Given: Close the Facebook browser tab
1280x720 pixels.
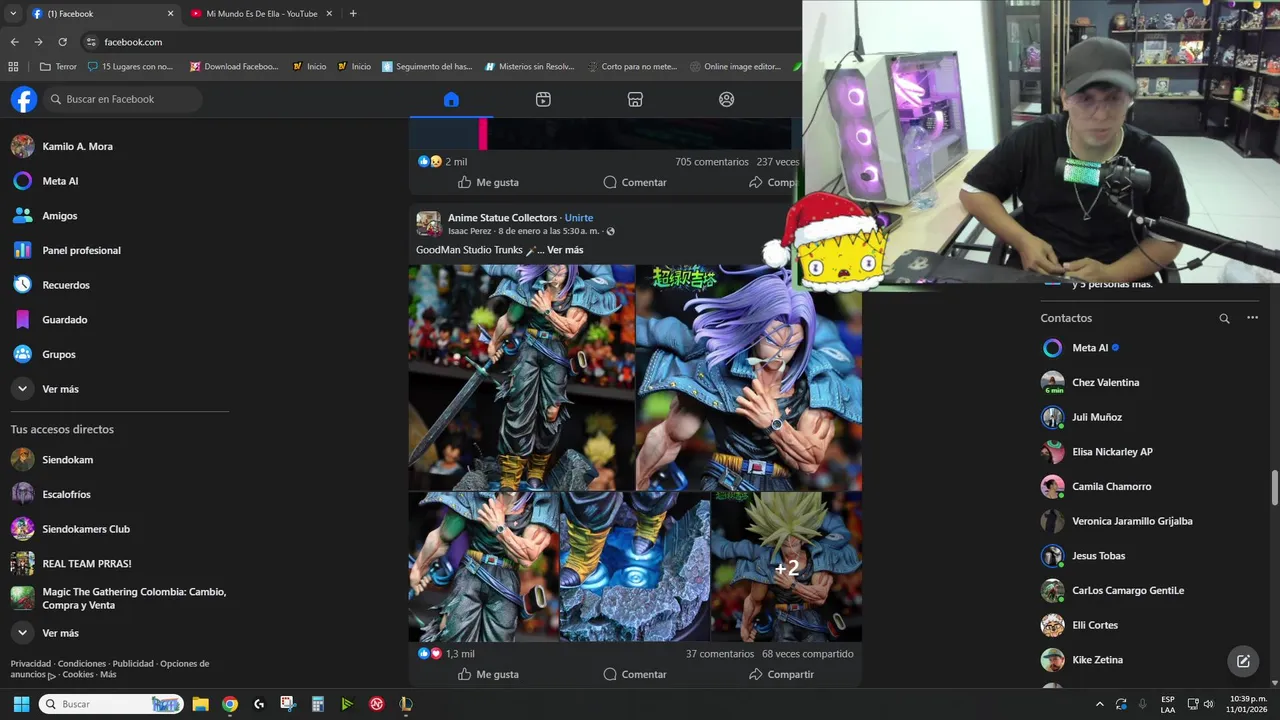Looking at the screenshot, I should pos(170,14).
